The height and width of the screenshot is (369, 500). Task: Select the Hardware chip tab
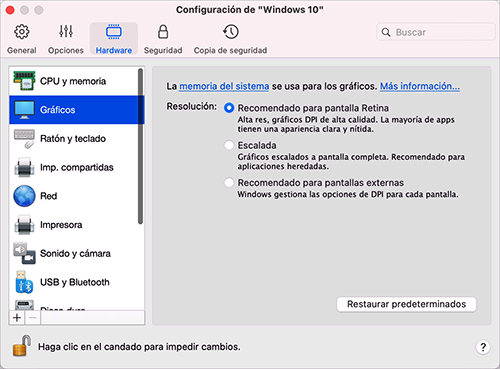tap(114, 39)
